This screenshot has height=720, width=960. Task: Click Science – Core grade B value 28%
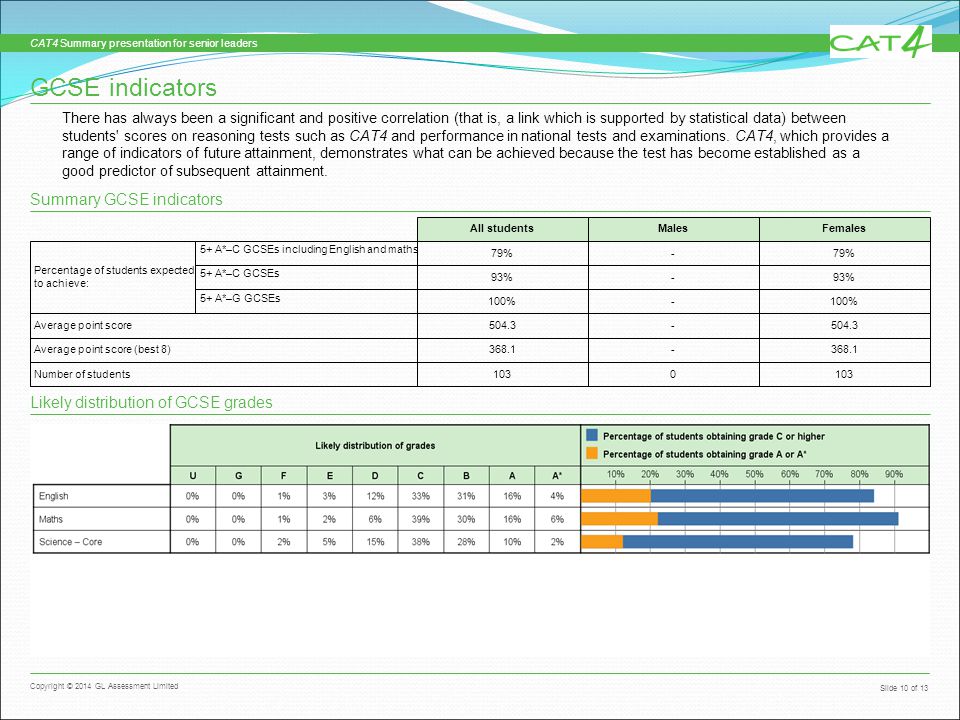[x=466, y=542]
